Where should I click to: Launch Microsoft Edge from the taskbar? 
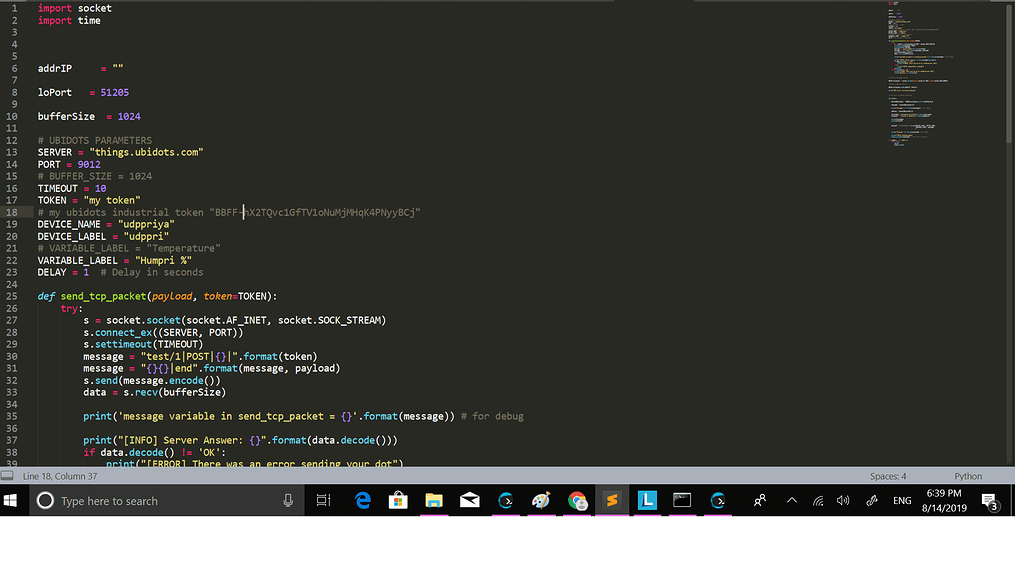pos(362,500)
